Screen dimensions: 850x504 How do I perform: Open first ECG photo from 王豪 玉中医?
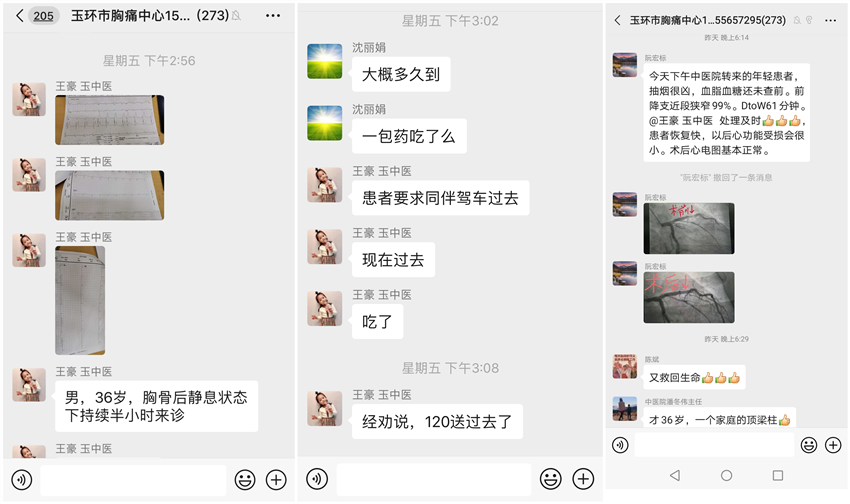click(x=110, y=120)
